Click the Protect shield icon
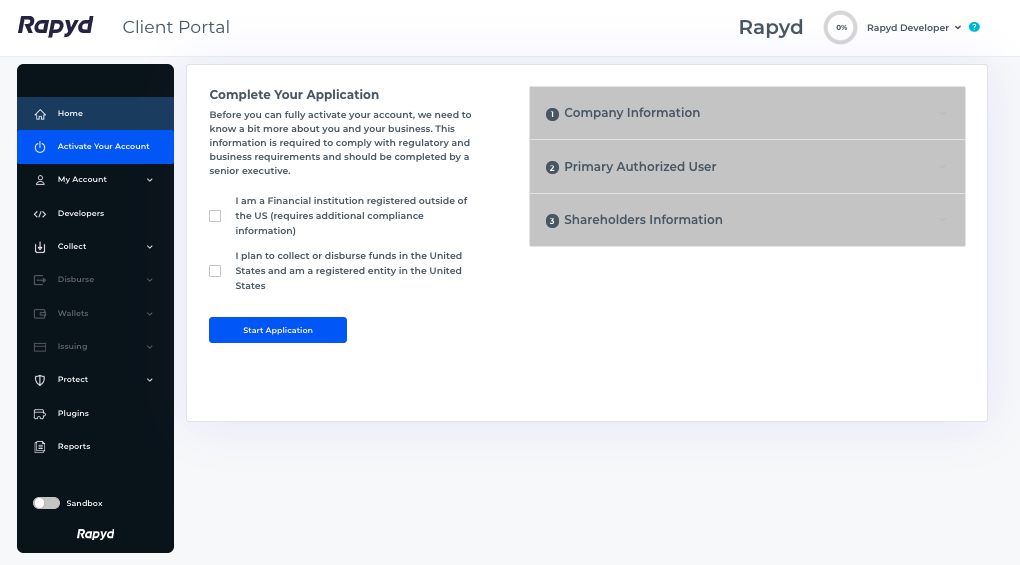Image resolution: width=1020 pixels, height=565 pixels. 40,380
